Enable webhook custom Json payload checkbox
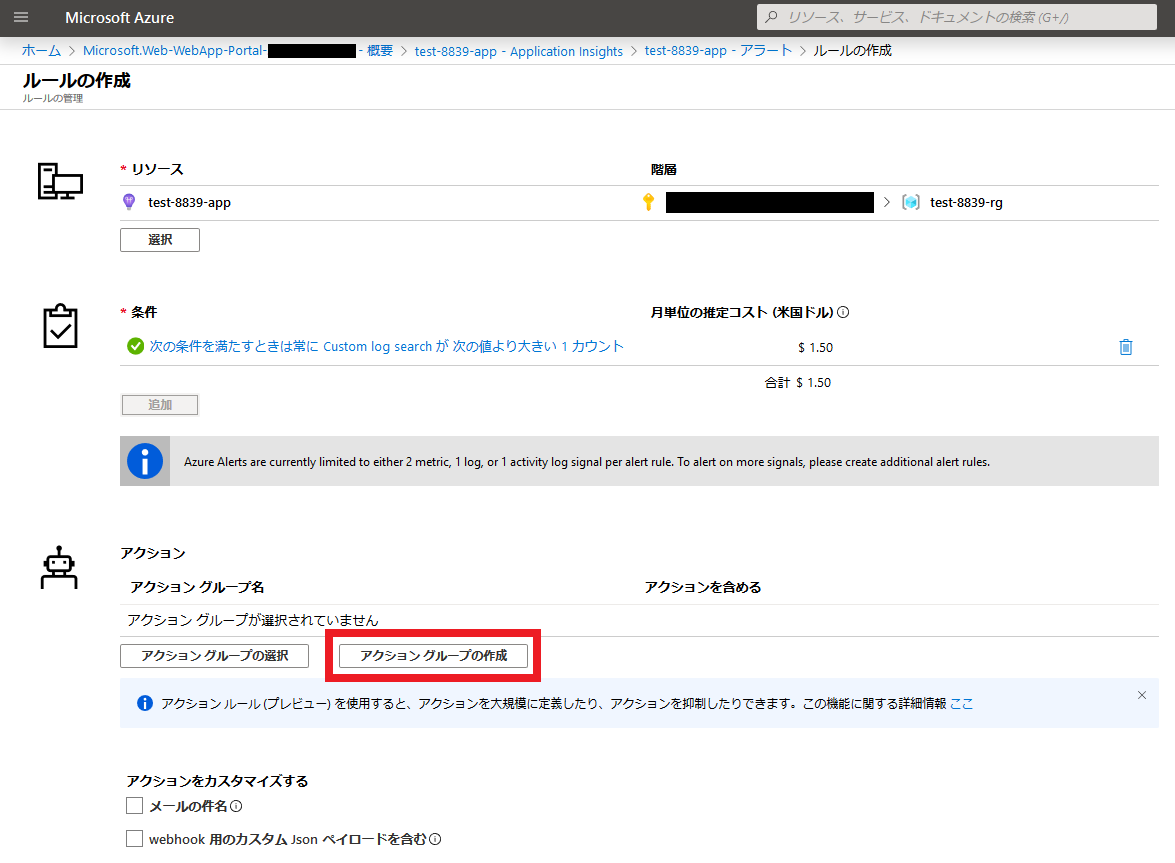The height and width of the screenshot is (863, 1175). coord(134,839)
